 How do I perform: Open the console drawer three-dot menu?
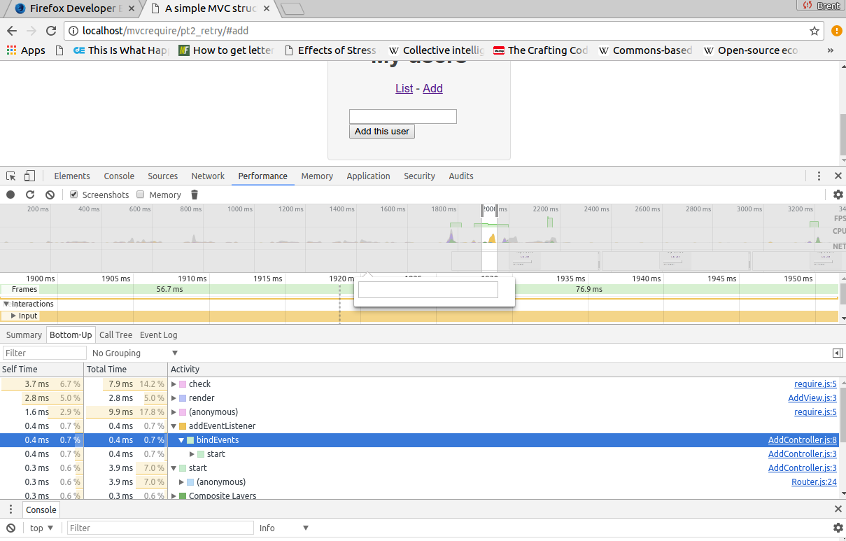(x=10, y=510)
